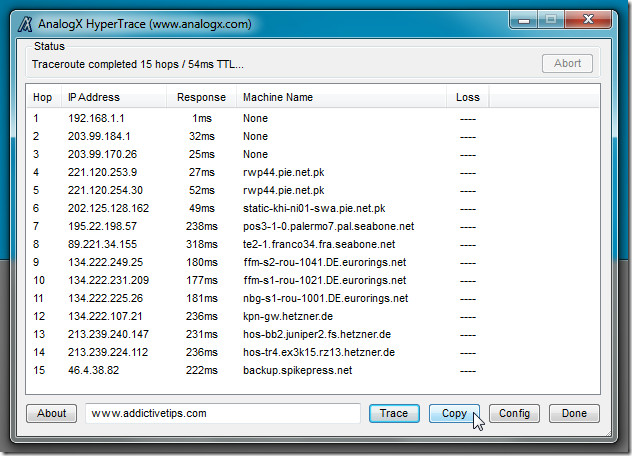
Task: Click the Loss column header
Action: coord(468,97)
